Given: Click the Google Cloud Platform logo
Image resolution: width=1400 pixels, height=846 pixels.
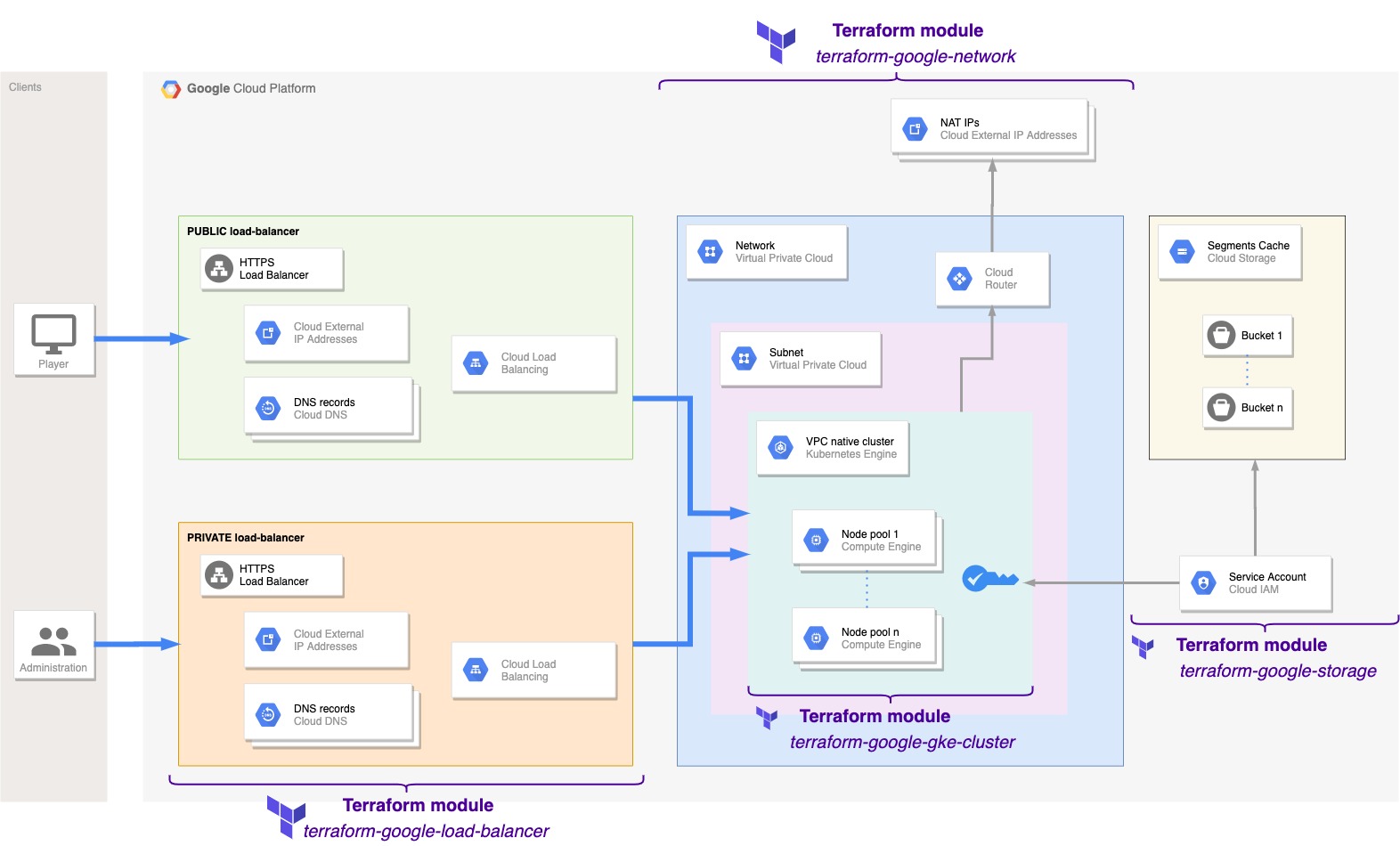Looking at the screenshot, I should click(x=171, y=89).
